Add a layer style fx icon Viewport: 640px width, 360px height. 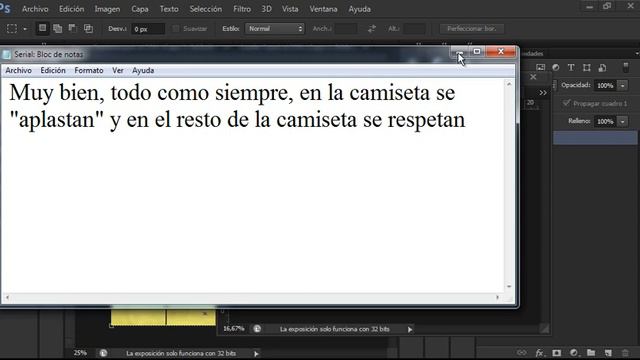point(539,353)
